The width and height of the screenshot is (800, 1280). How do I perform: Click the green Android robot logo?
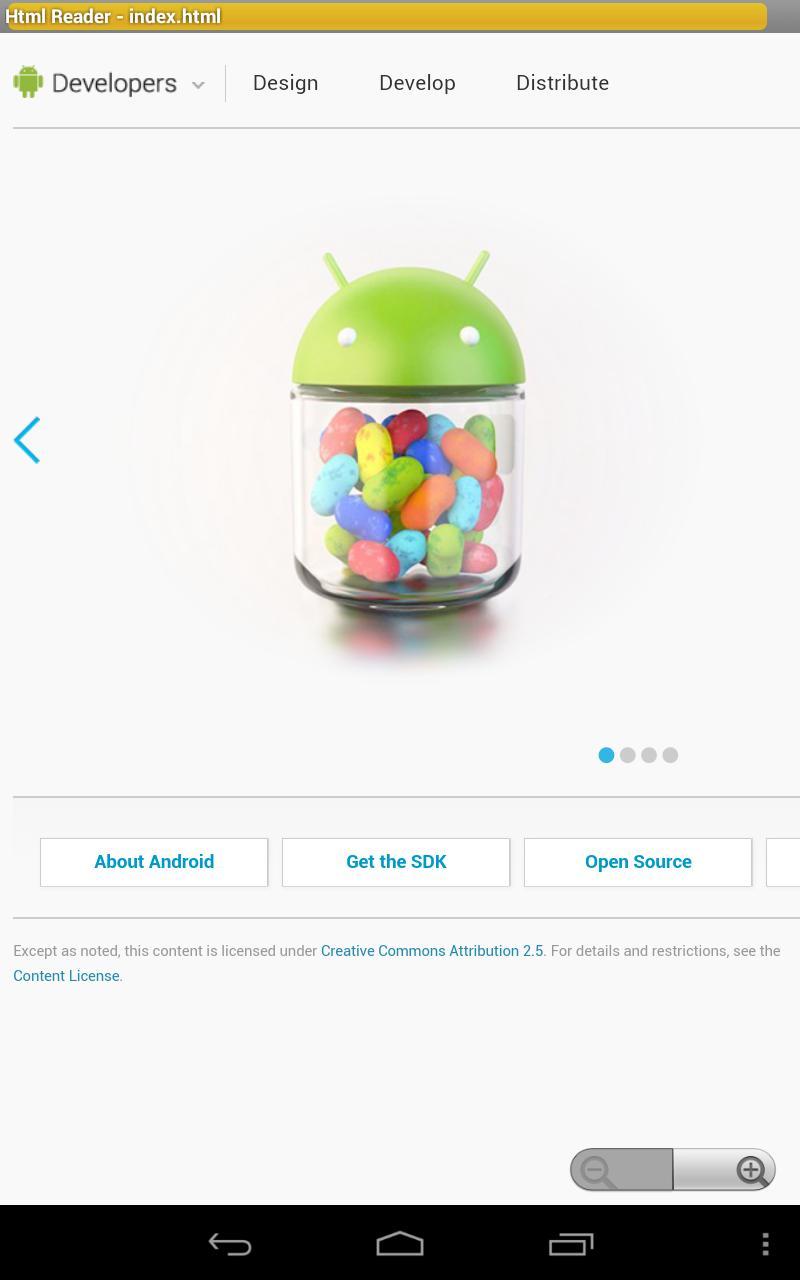click(x=28, y=82)
